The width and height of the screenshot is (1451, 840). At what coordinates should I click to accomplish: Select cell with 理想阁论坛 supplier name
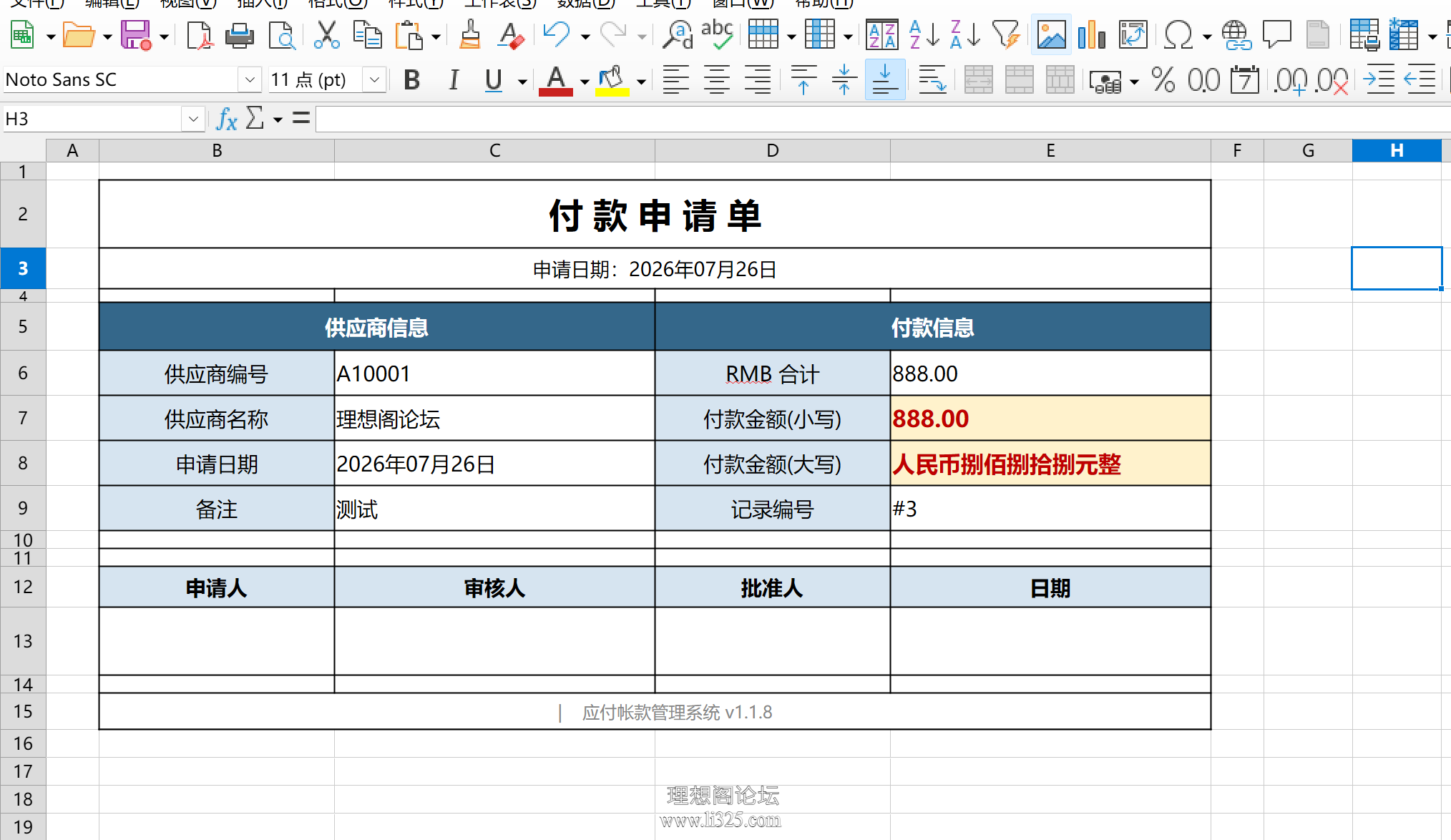494,419
